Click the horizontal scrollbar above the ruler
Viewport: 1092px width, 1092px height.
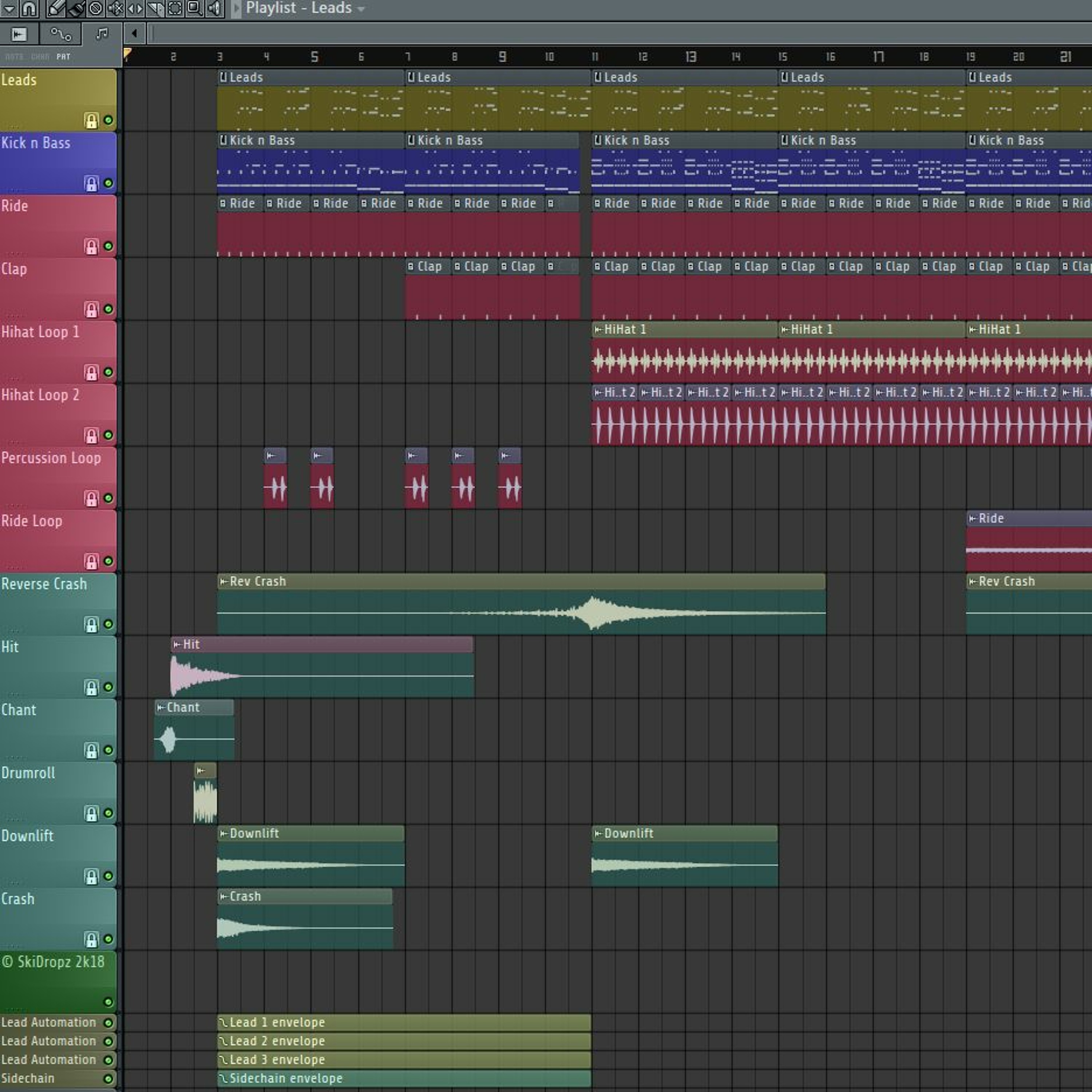(620, 34)
